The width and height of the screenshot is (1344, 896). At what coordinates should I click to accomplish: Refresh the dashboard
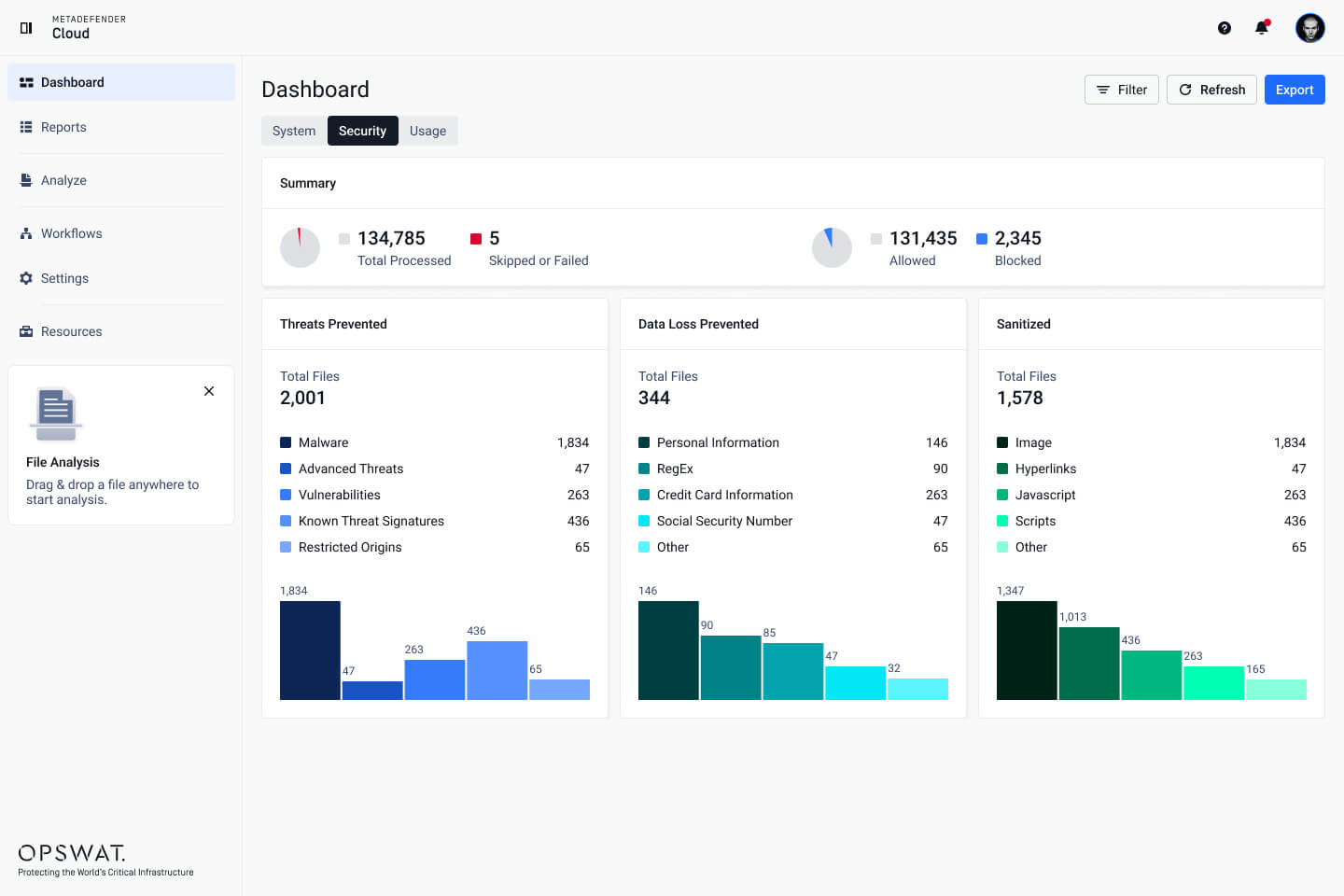[x=1211, y=90]
